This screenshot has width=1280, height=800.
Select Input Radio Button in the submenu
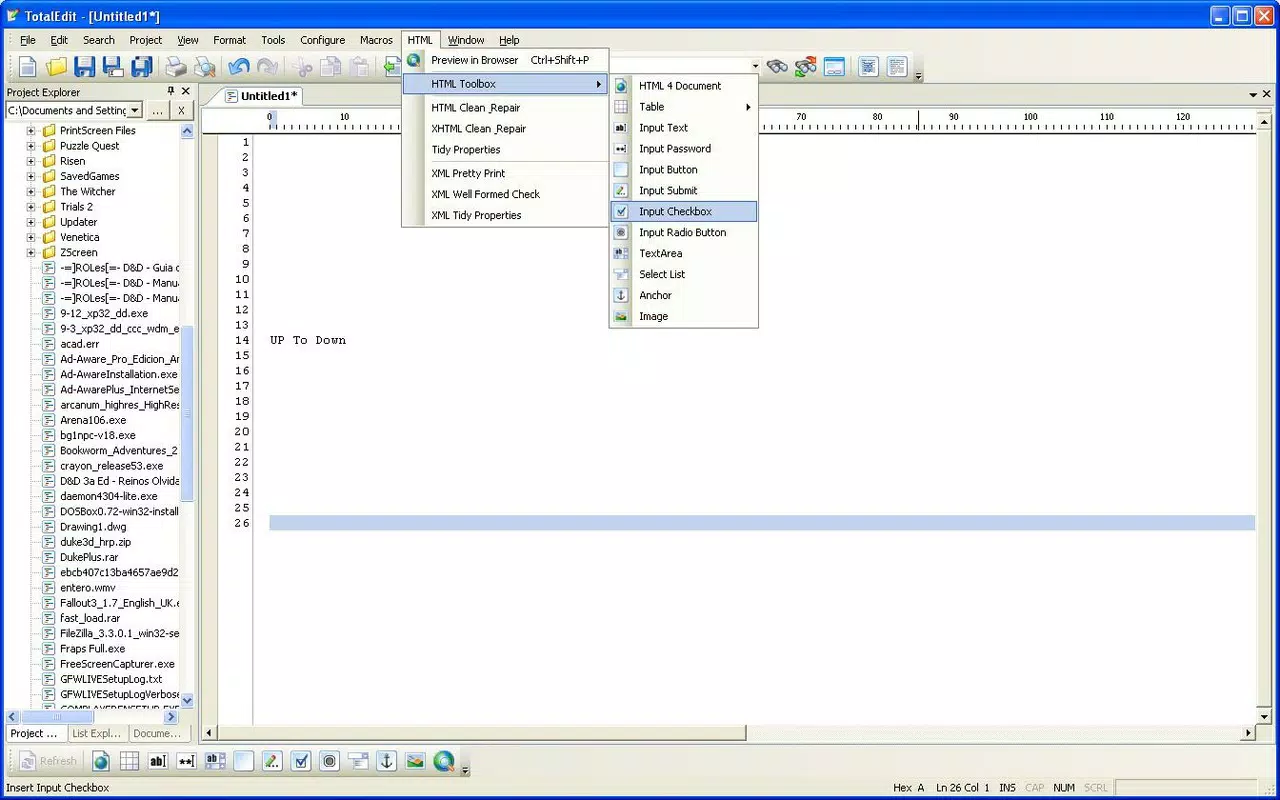683,232
